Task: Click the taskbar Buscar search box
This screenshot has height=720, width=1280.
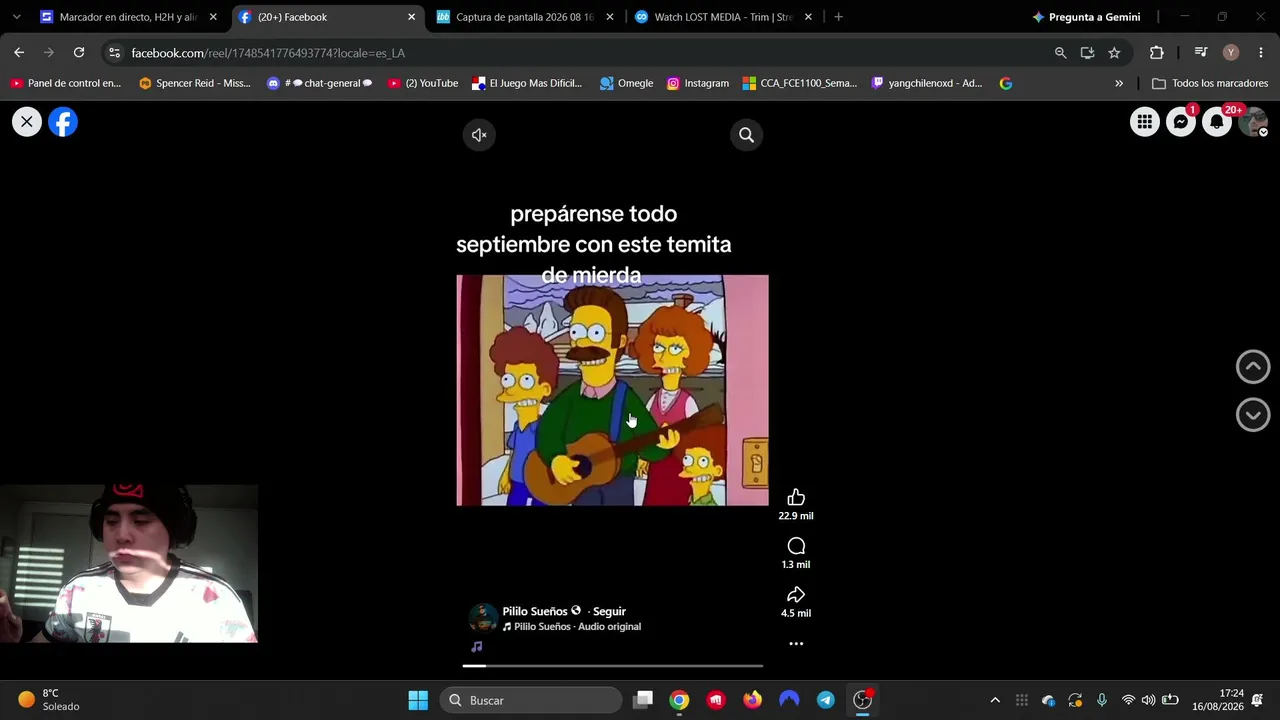Action: click(531, 700)
